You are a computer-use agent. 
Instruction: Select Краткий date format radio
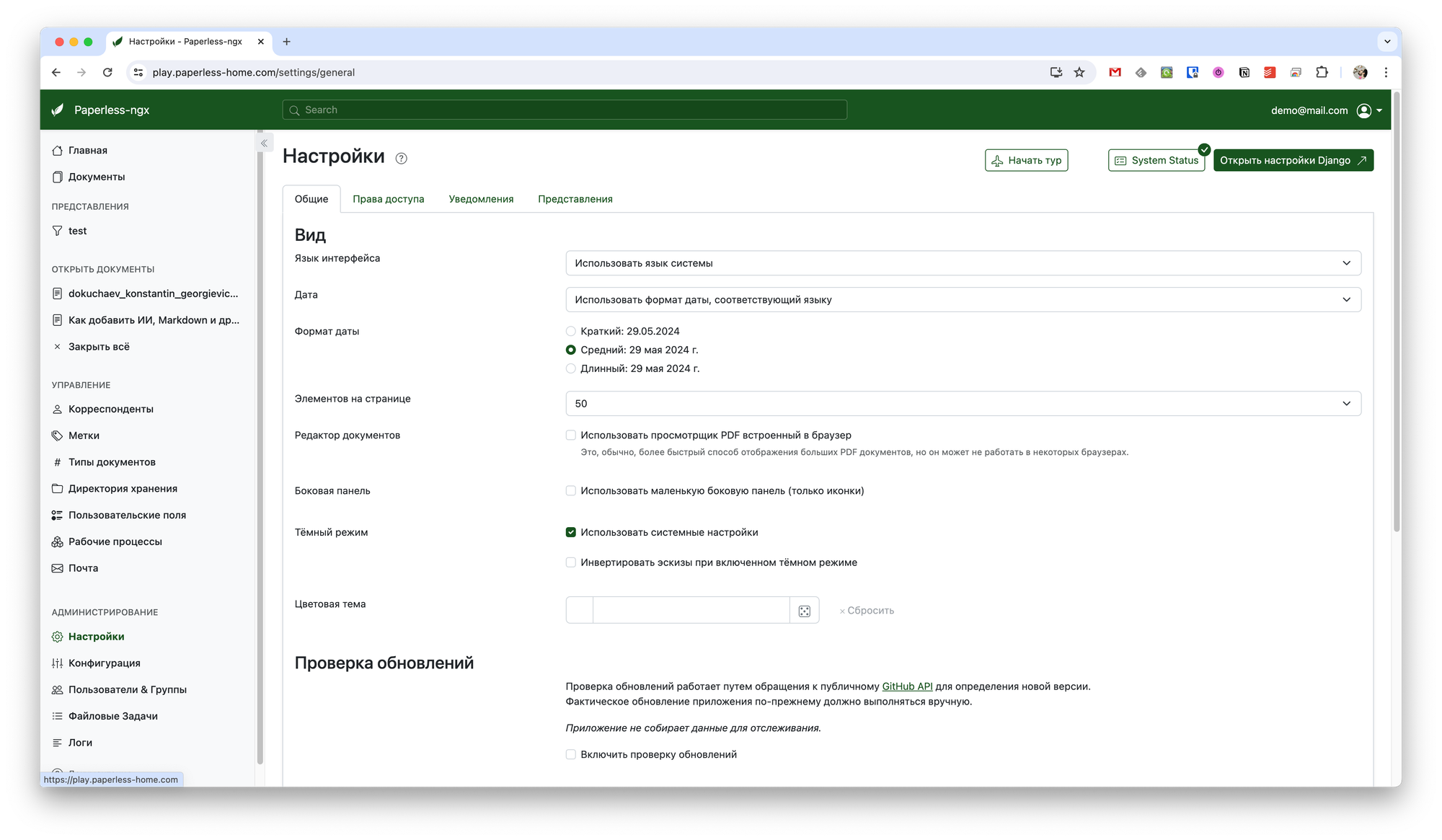pos(571,331)
